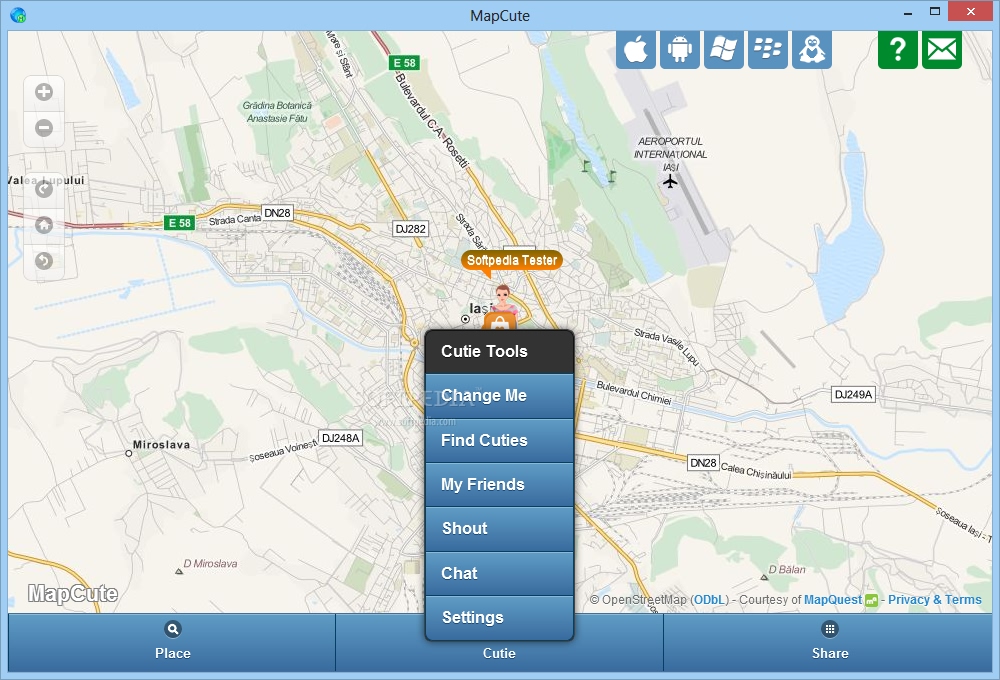Click Bulevardul Chimiei street label
Viewport: 1000px width, 680px height.
[633, 392]
